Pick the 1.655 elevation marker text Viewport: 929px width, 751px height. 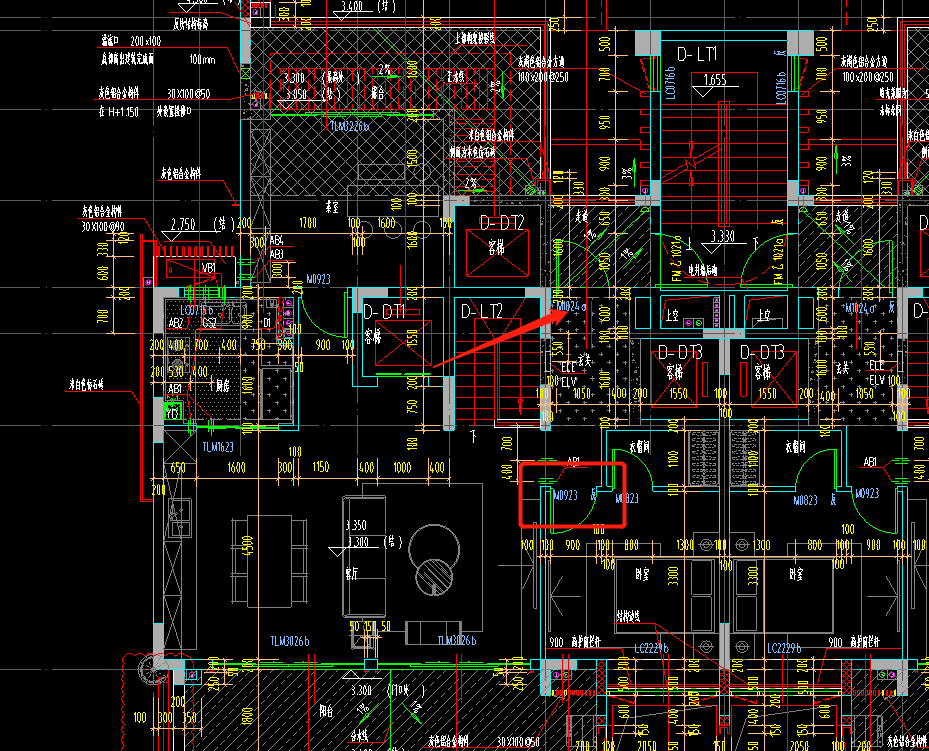[x=715, y=79]
